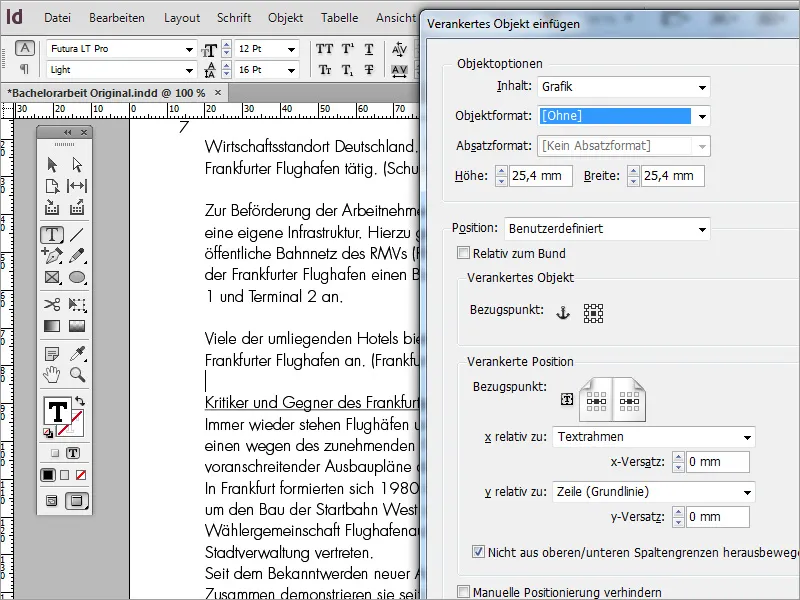The width and height of the screenshot is (800, 600).
Task: Select the Ellipse tool
Action: tap(77, 277)
